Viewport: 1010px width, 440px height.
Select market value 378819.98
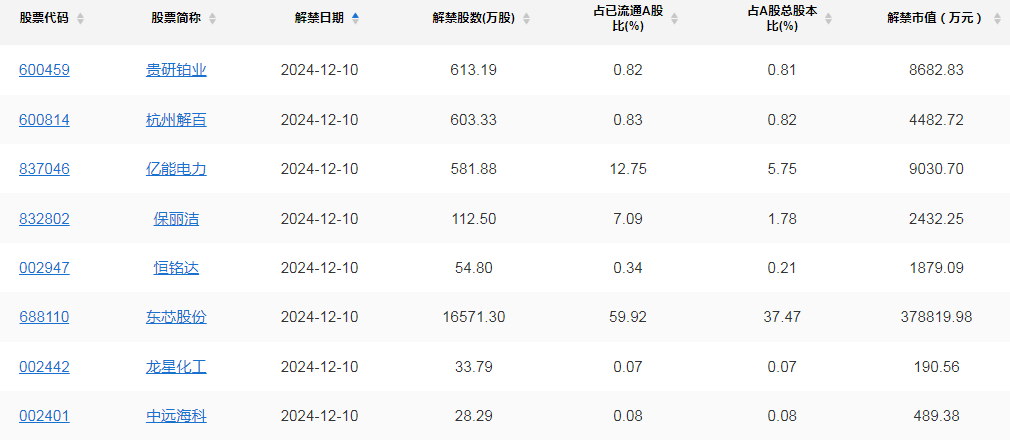[x=936, y=318]
